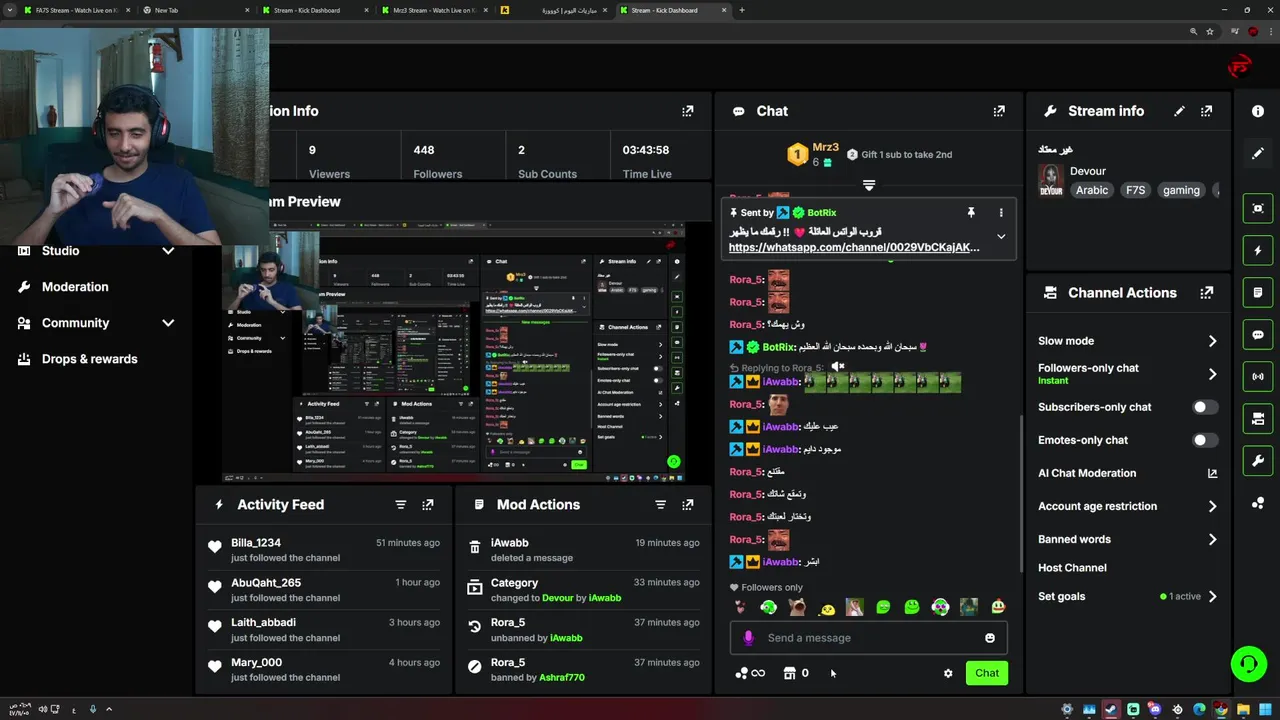The image size is (1280, 720).
Task: Open Followers-only chat options chevron
Action: 1212,374
